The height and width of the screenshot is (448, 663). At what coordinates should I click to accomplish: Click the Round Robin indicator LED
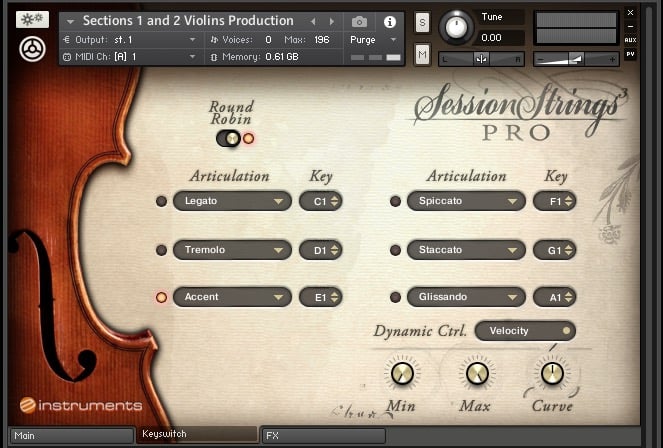click(249, 138)
